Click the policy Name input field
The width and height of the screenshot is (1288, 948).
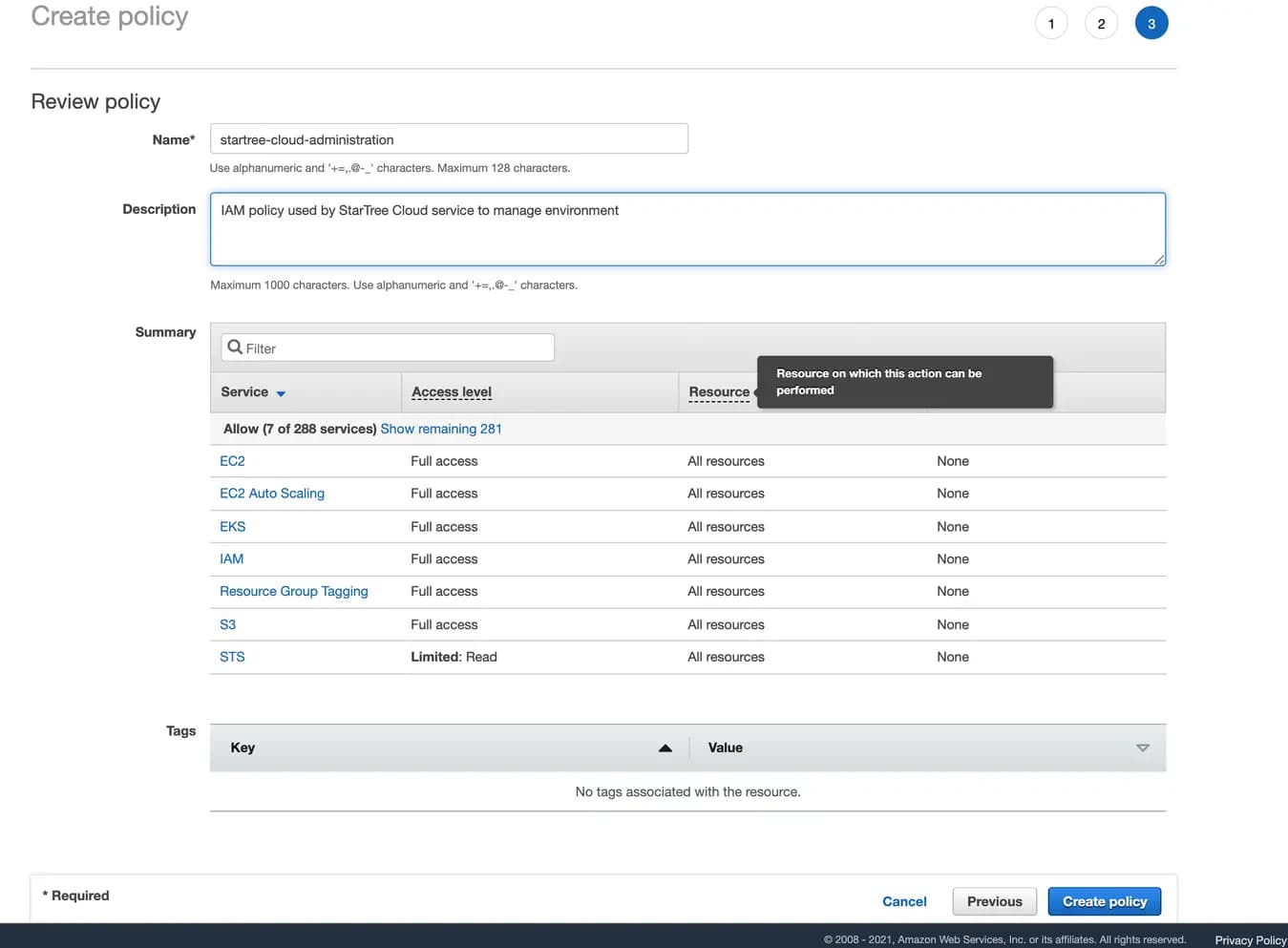(x=449, y=139)
